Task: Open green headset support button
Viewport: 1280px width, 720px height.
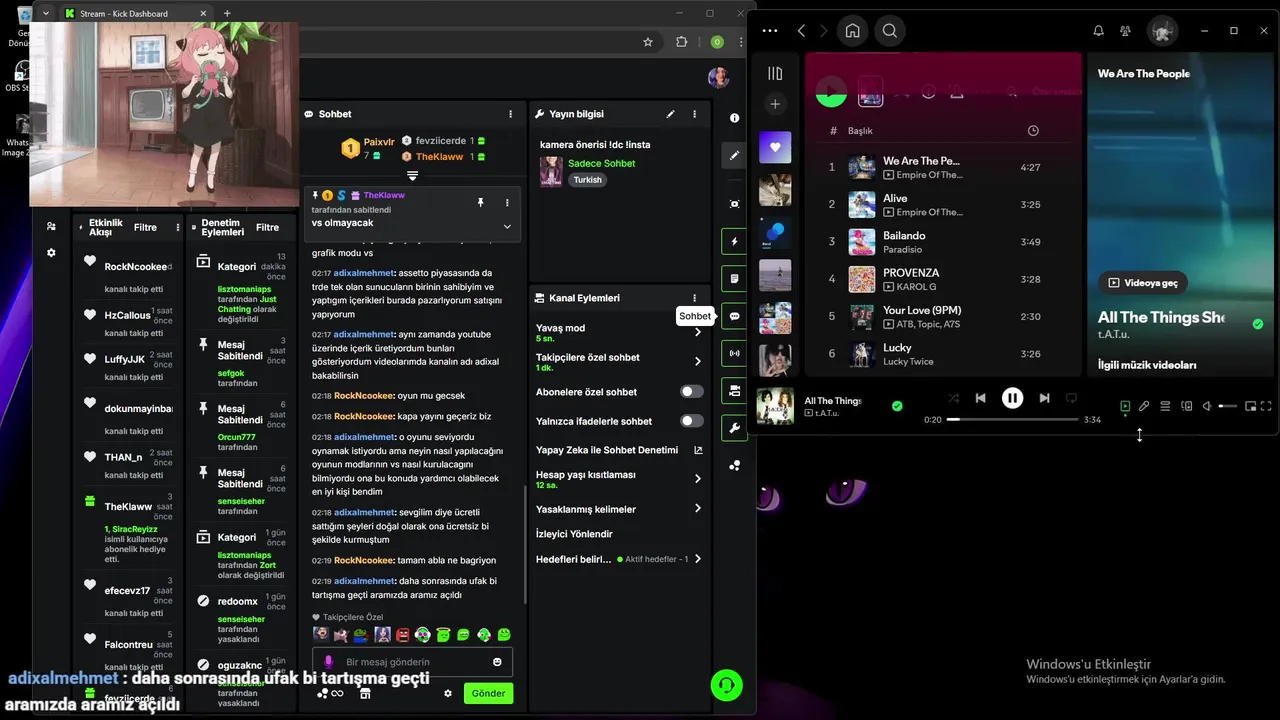Action: 727,685
